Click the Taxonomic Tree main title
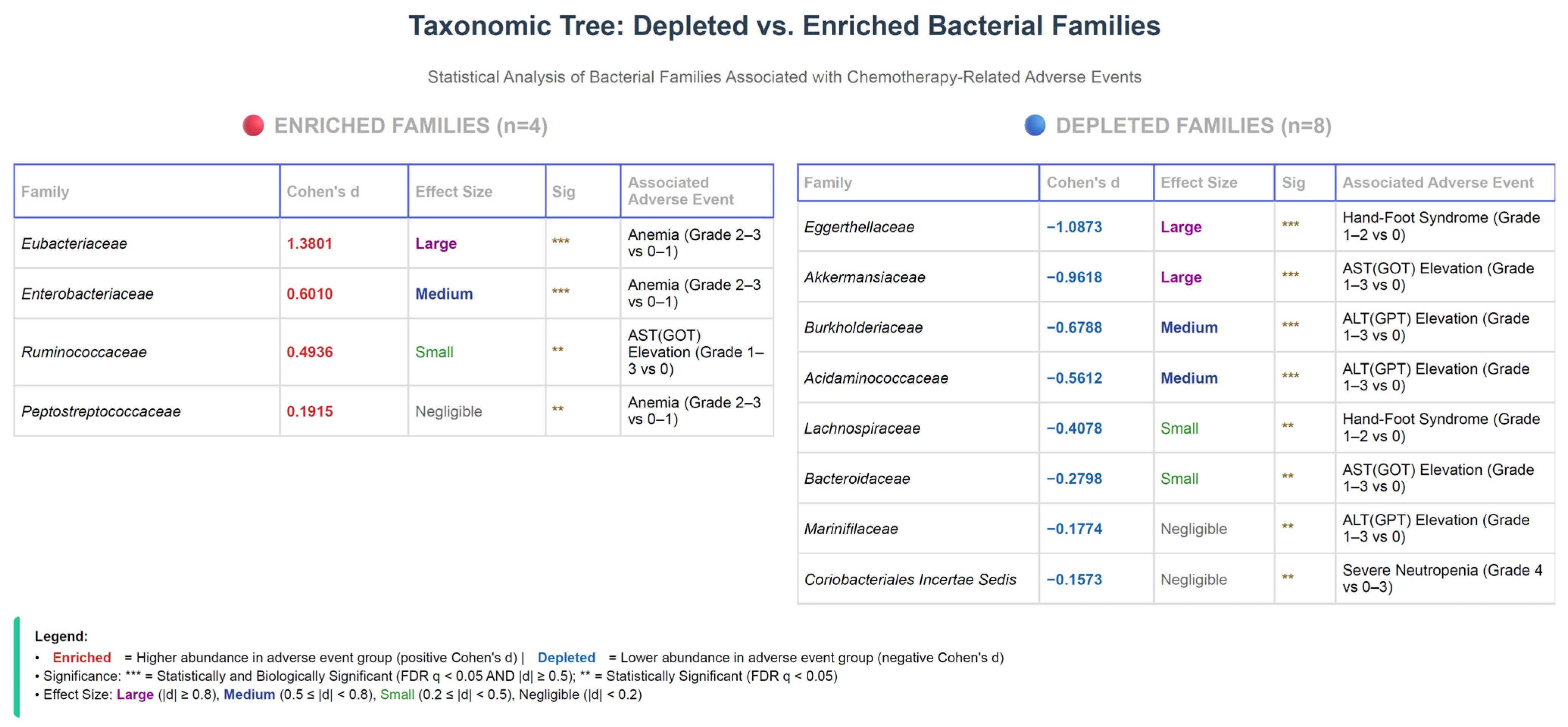The height and width of the screenshot is (727, 1568). click(x=784, y=26)
